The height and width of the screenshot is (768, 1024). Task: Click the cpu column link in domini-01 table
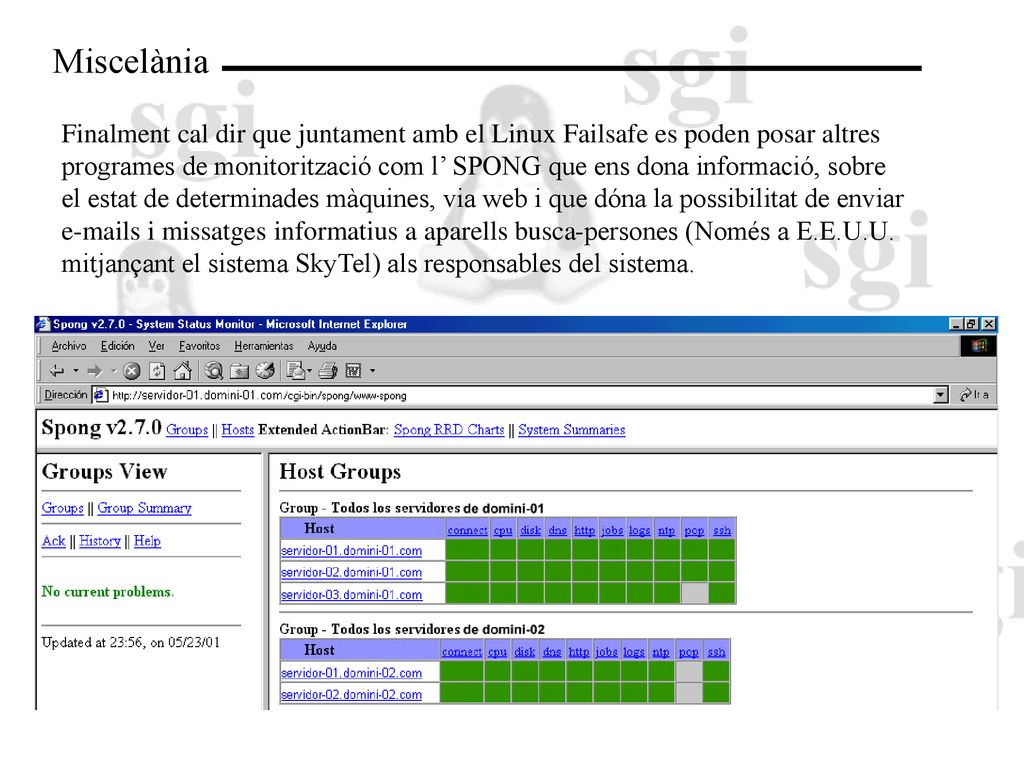tap(503, 530)
